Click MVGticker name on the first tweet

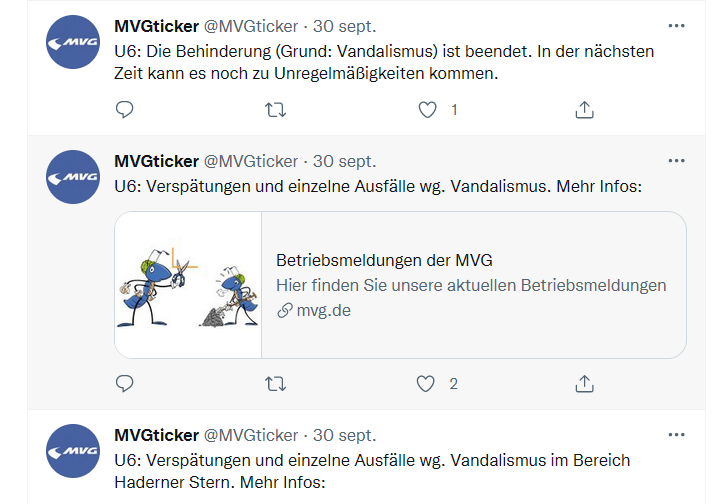pos(156,24)
